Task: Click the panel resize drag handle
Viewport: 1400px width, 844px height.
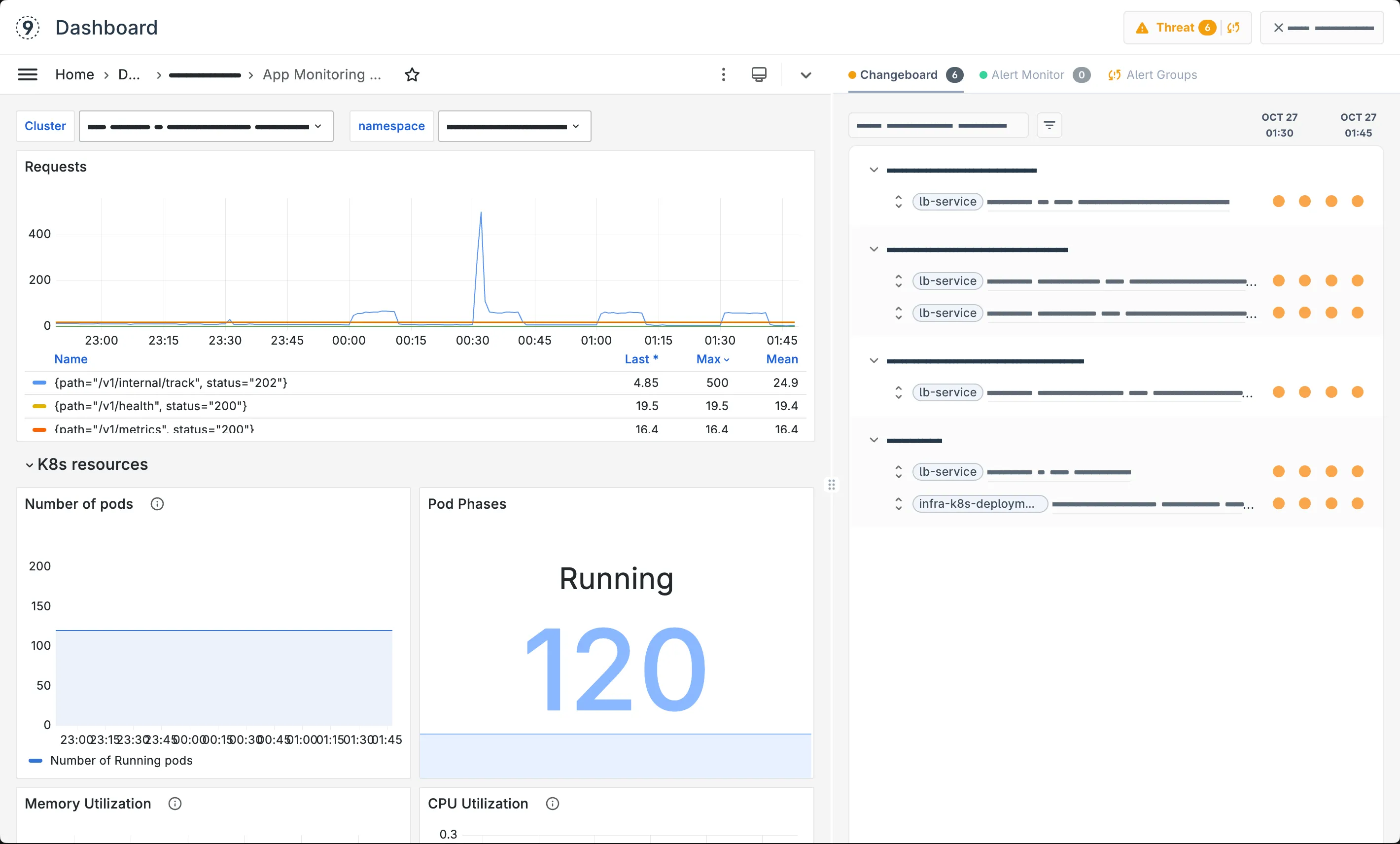Action: 831,484
